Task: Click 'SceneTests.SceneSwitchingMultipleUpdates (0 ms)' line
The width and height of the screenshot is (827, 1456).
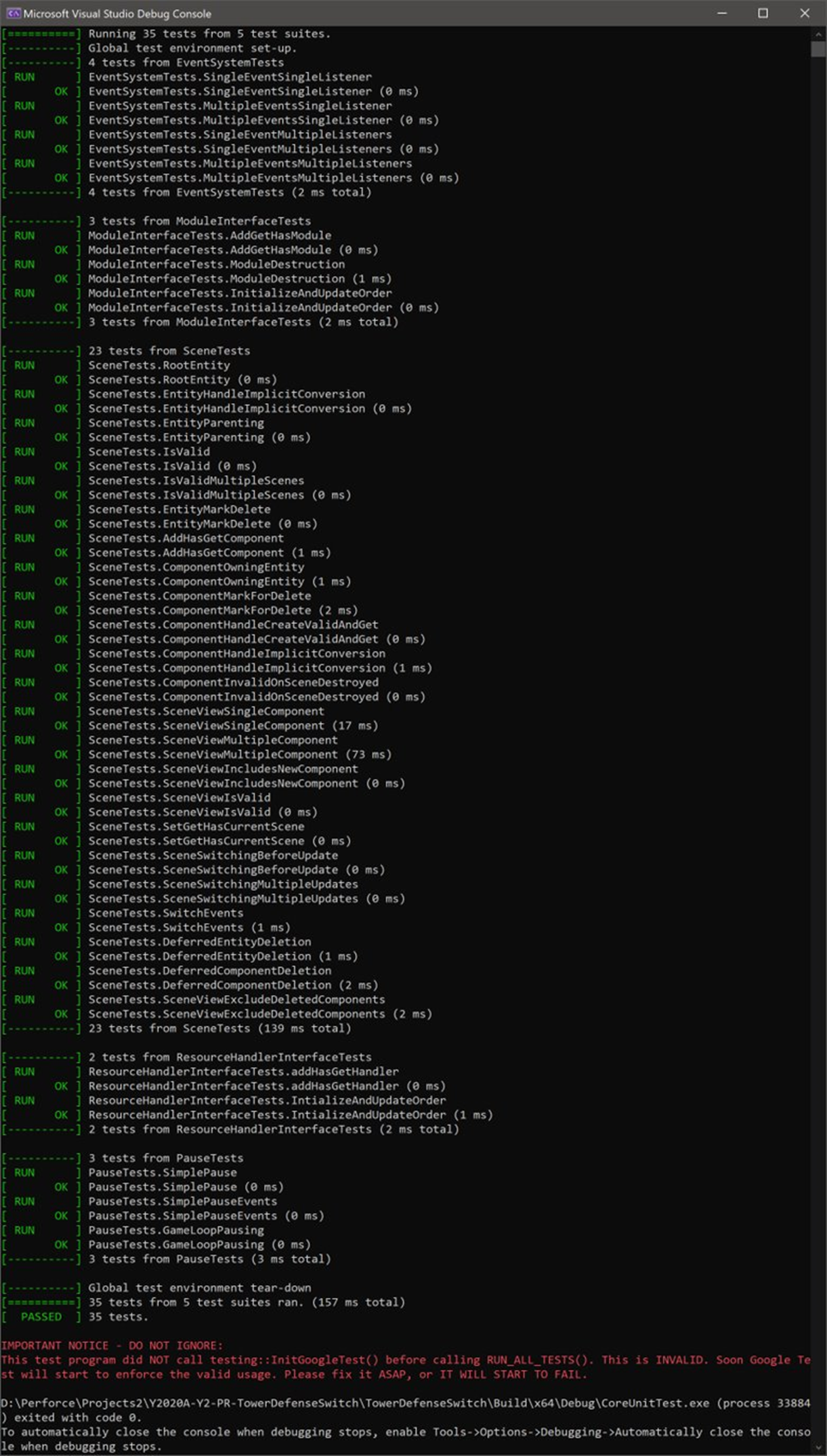Action: pyautogui.click(x=247, y=899)
